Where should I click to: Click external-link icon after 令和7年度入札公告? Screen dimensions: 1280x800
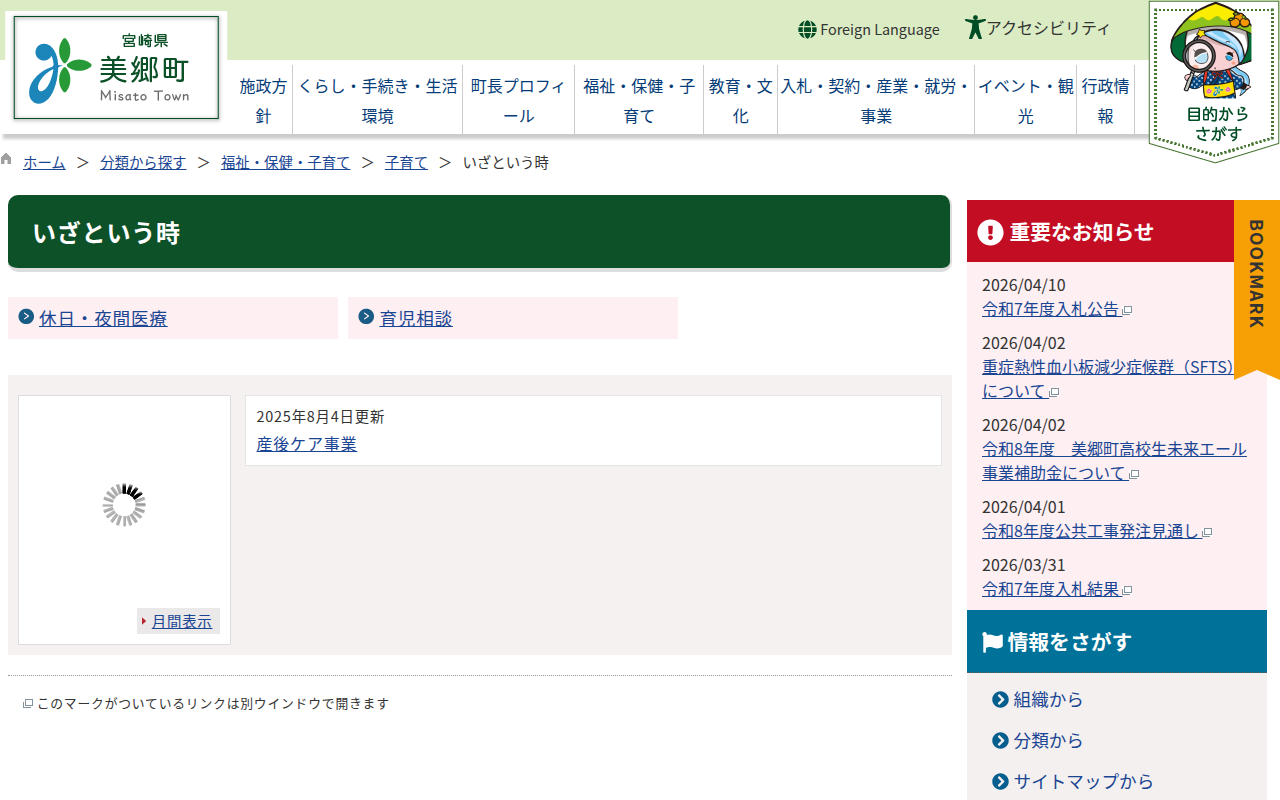[x=1127, y=311]
